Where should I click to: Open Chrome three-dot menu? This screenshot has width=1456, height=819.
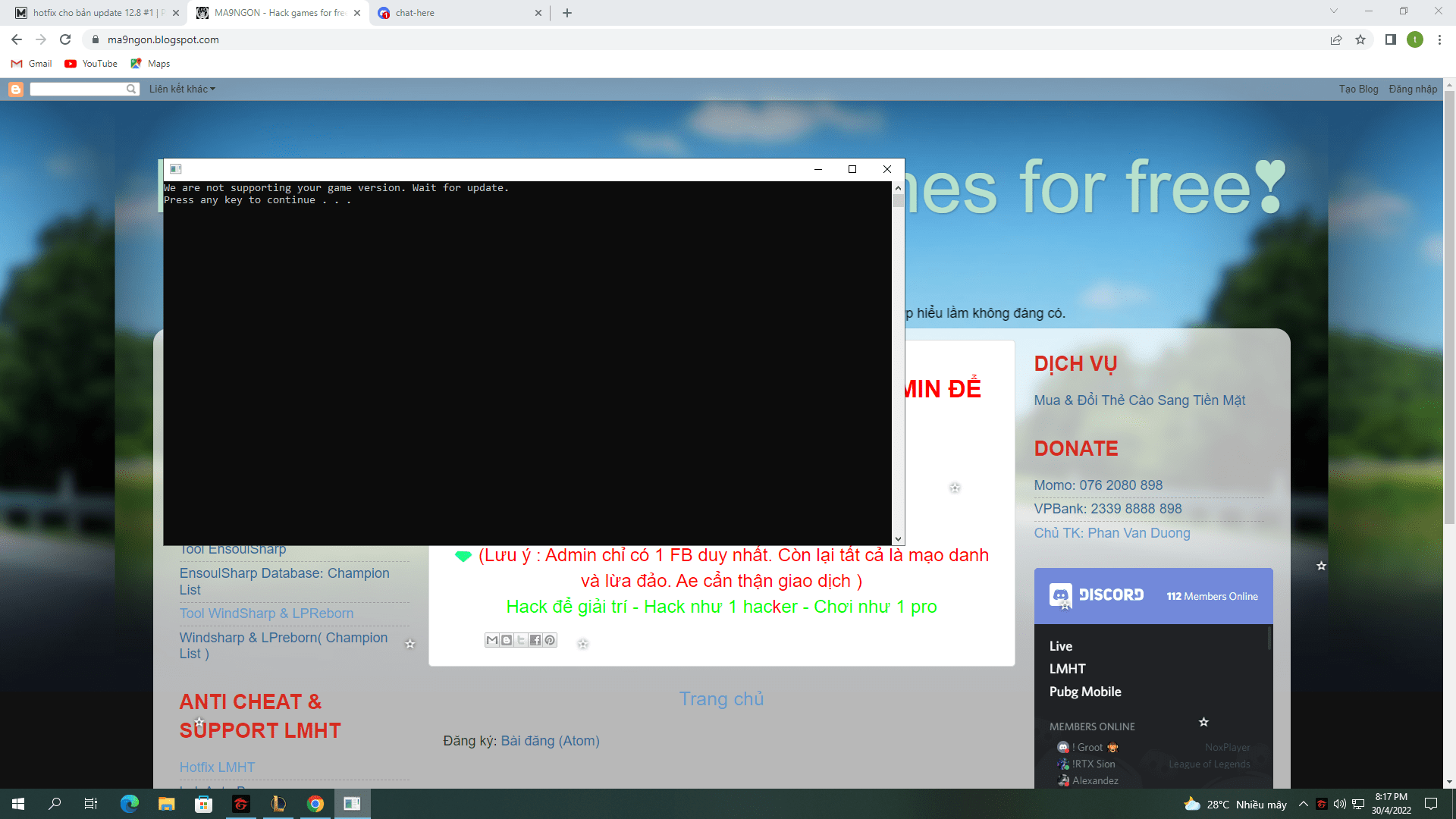(1439, 39)
